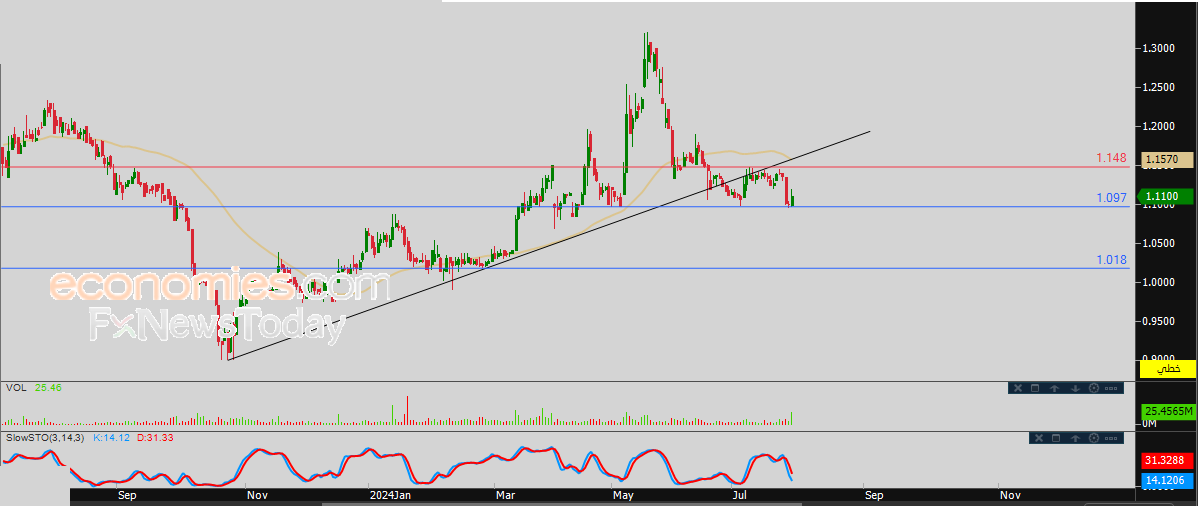
Task: Move the SlowSTO panel up
Action: tap(1076, 438)
